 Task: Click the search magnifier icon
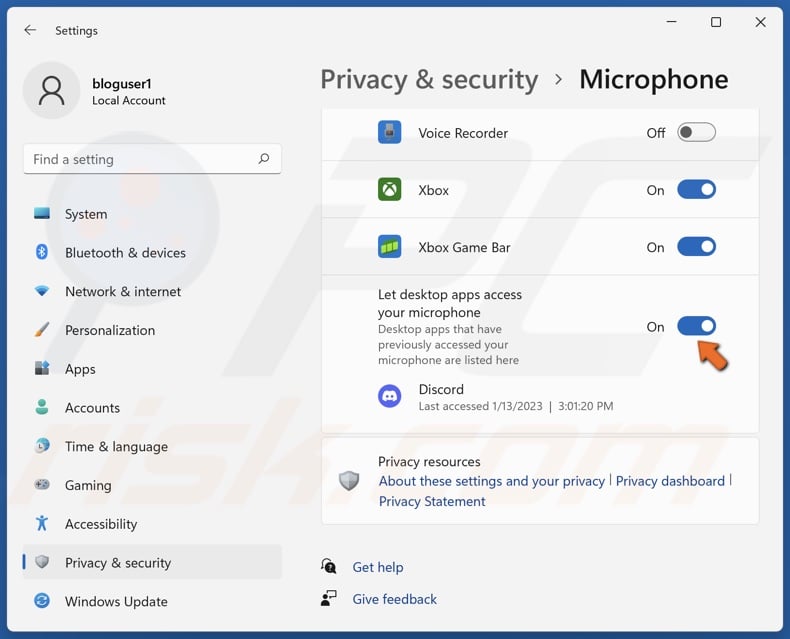click(x=264, y=159)
